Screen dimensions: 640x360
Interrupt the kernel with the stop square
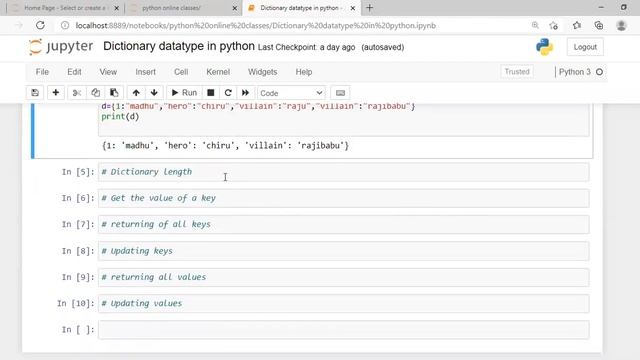click(x=211, y=93)
